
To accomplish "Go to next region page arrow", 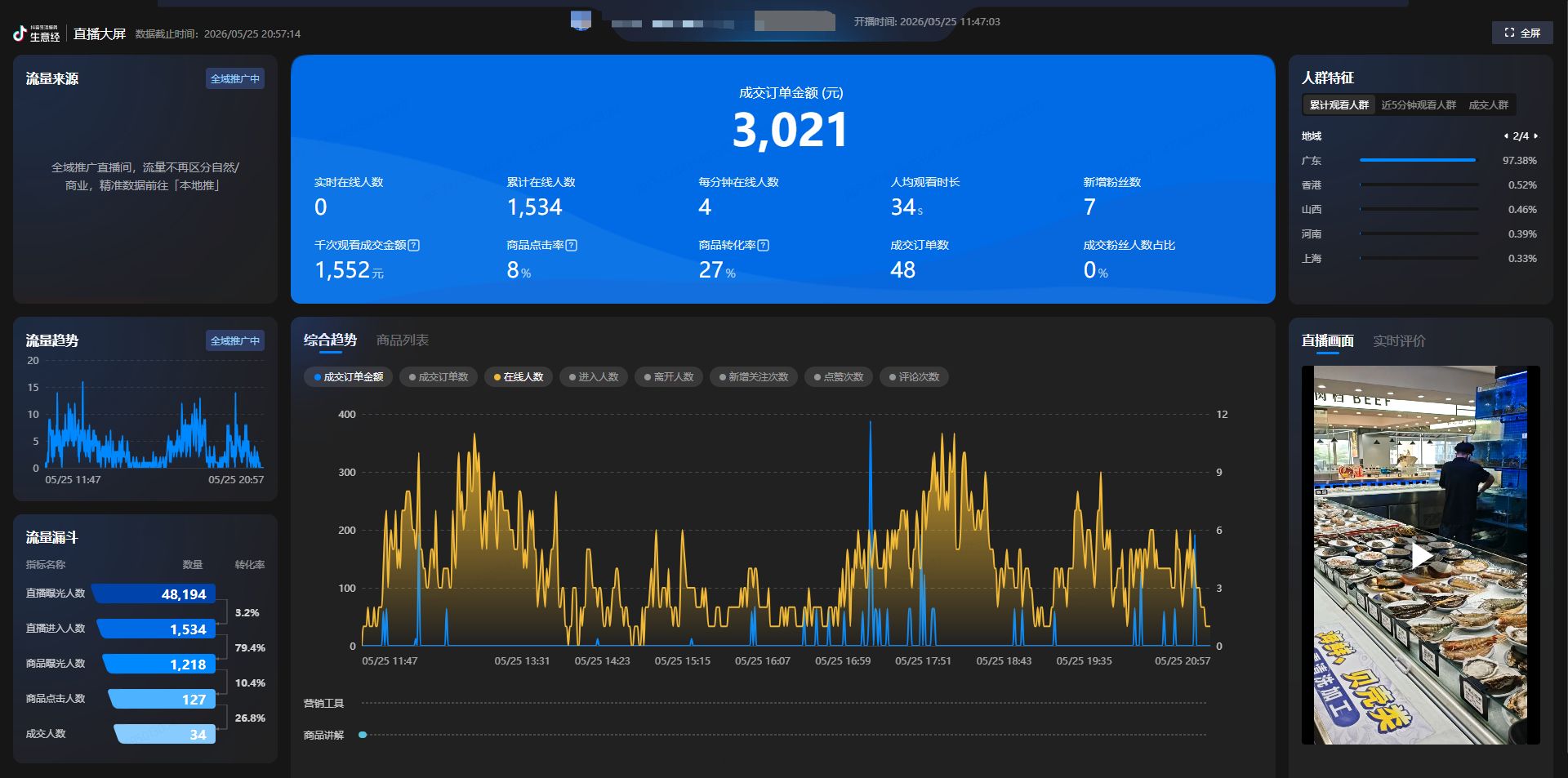I will click(x=1536, y=136).
